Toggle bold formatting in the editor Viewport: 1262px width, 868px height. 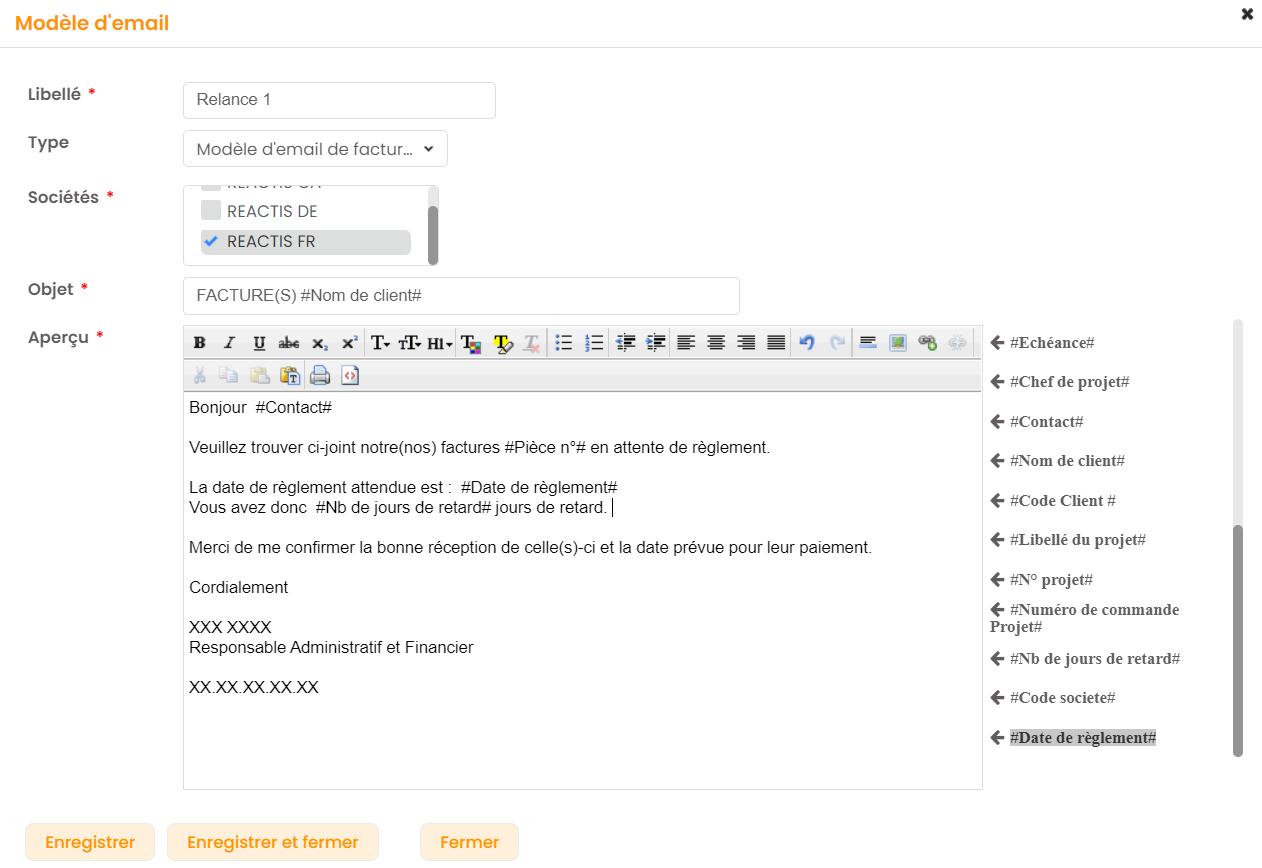pos(200,343)
